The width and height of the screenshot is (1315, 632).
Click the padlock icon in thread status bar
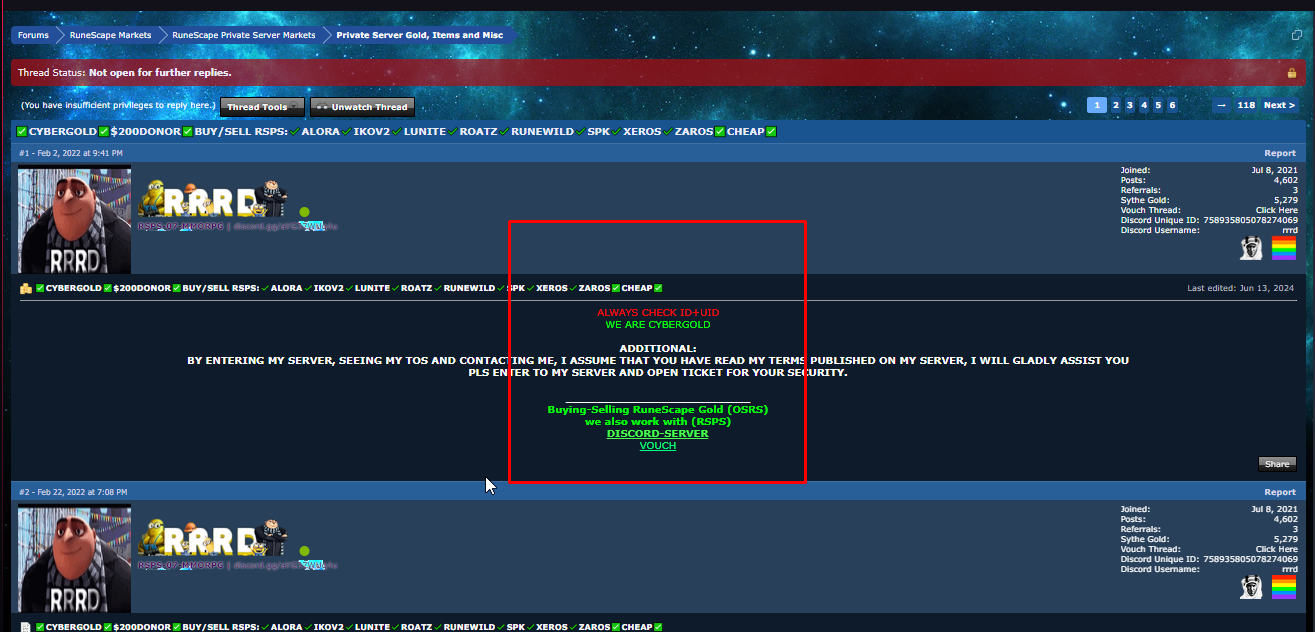(1292, 73)
